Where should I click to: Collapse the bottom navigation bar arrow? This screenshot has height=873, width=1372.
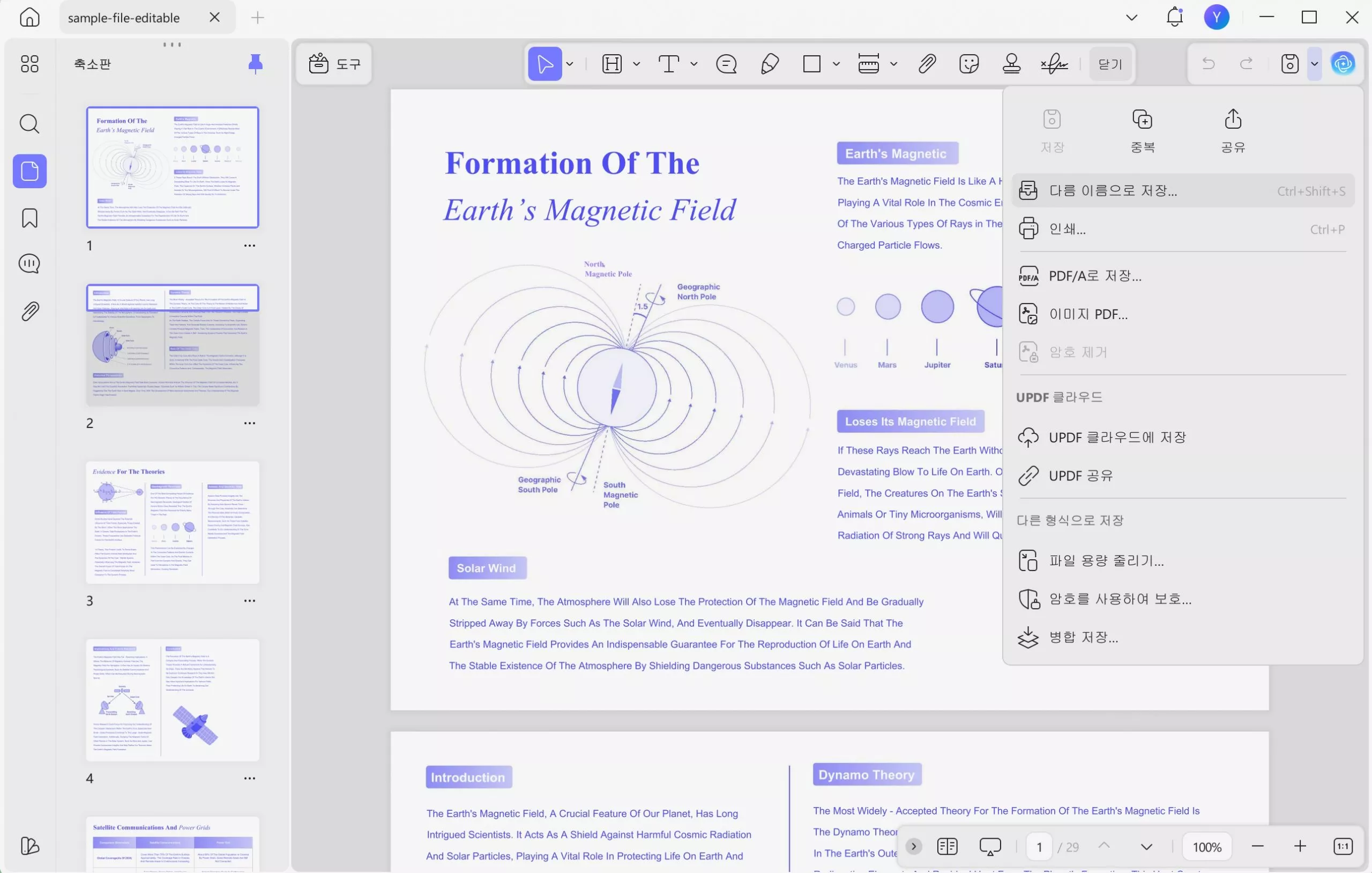click(x=913, y=847)
